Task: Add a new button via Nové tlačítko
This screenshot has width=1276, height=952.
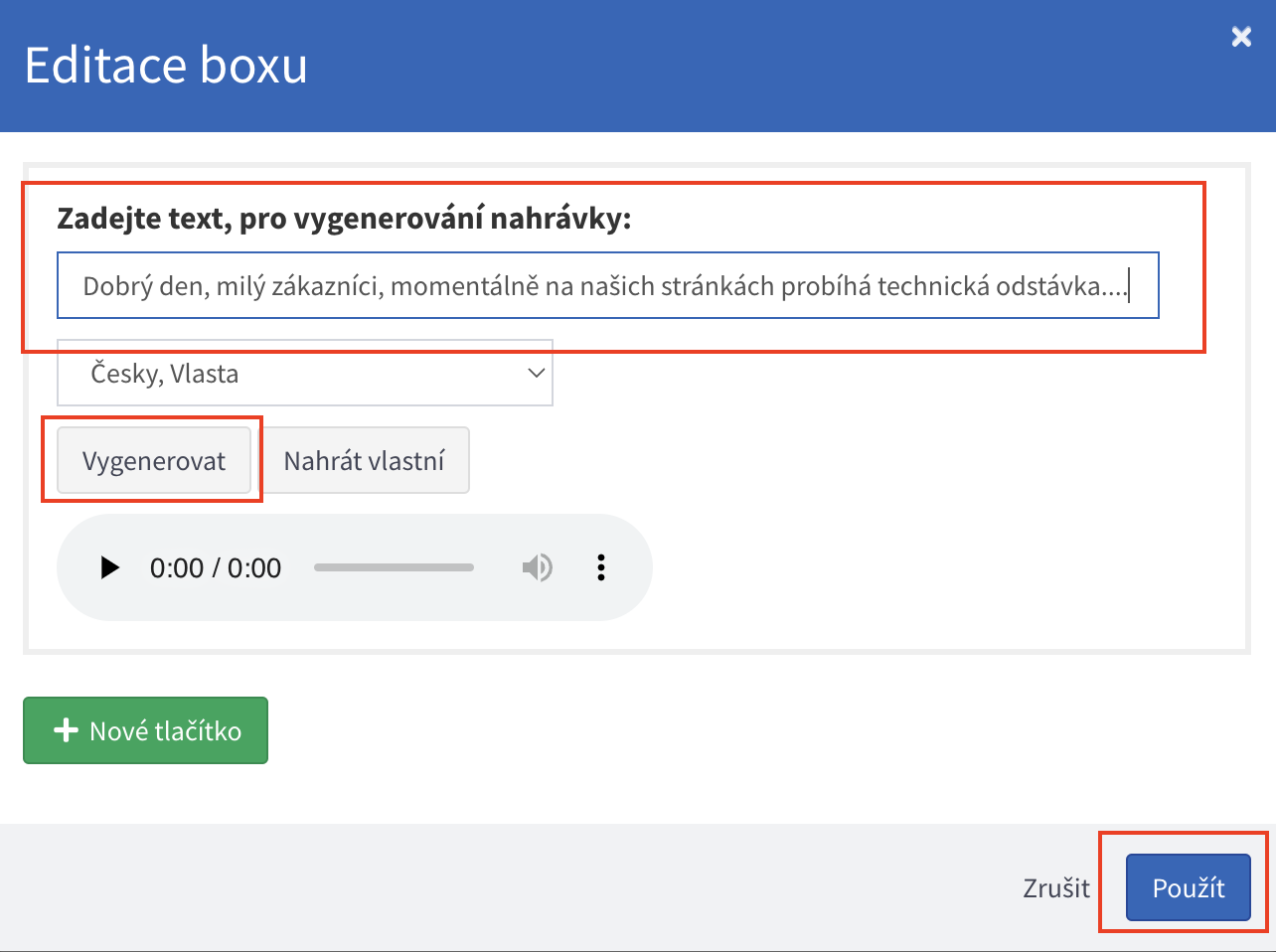Action: tap(146, 730)
